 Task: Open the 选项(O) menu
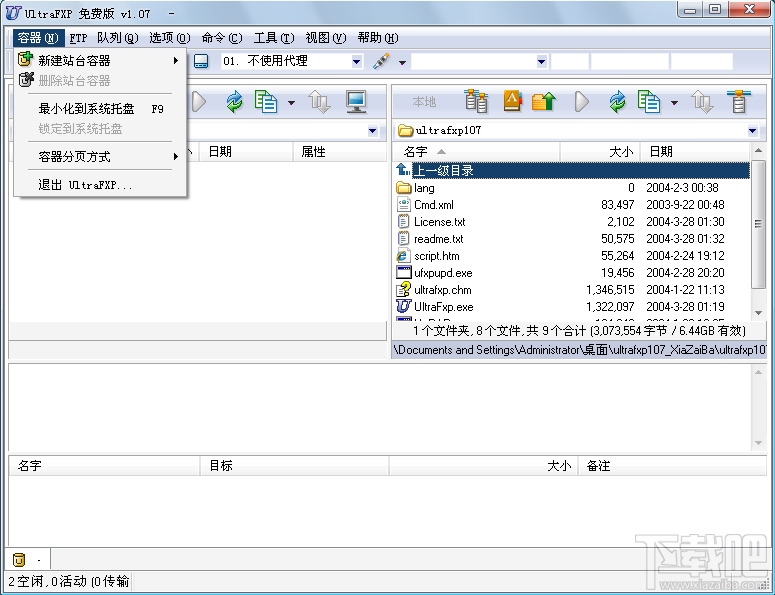(170, 38)
